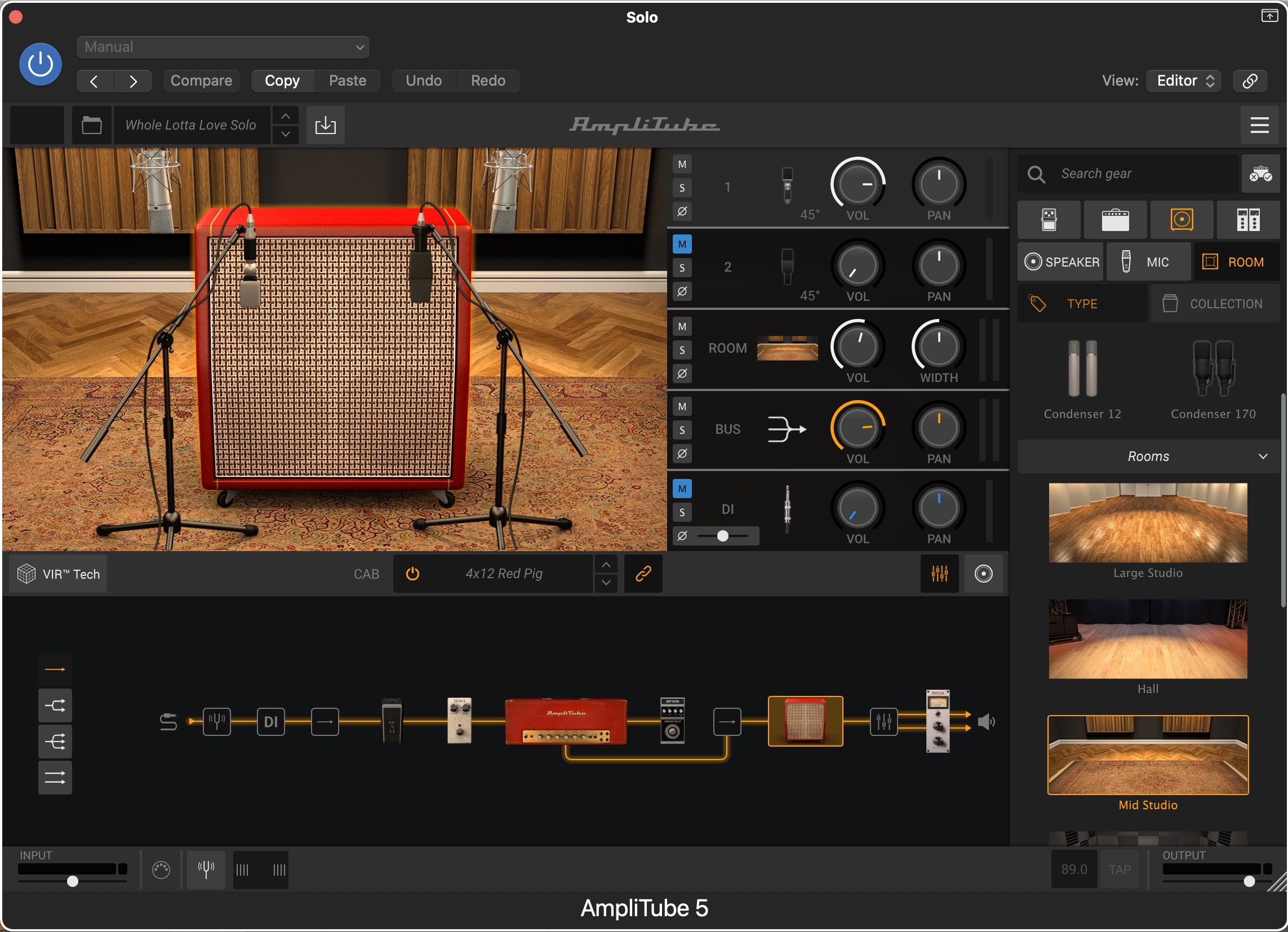Choose Condenser 12 room mics
1288x932 pixels.
click(x=1082, y=379)
